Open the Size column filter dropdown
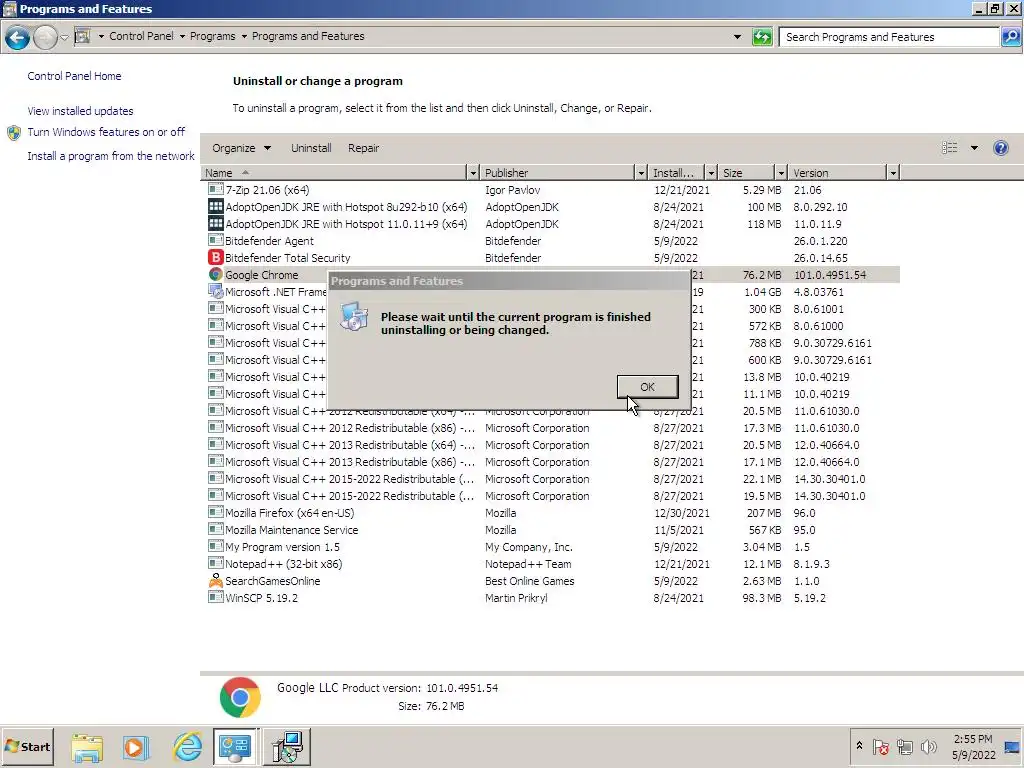 click(x=781, y=173)
